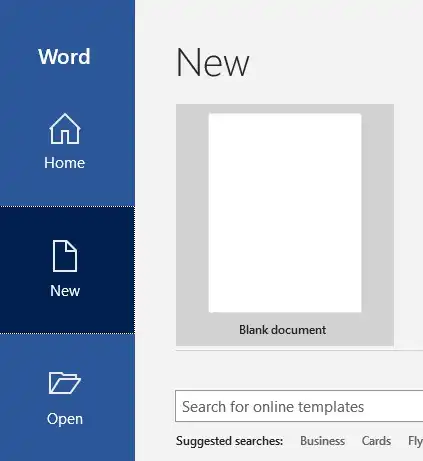This screenshot has height=461, width=423.
Task: Click the folded corner of New page icon
Action: 72,246
